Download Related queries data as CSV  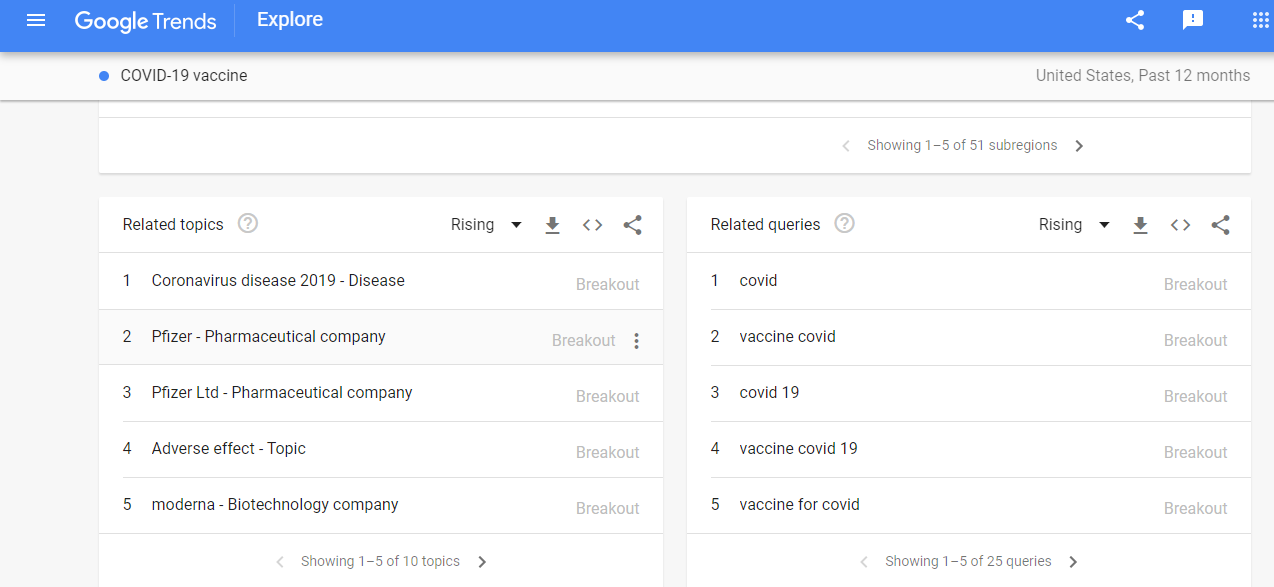tap(1140, 225)
